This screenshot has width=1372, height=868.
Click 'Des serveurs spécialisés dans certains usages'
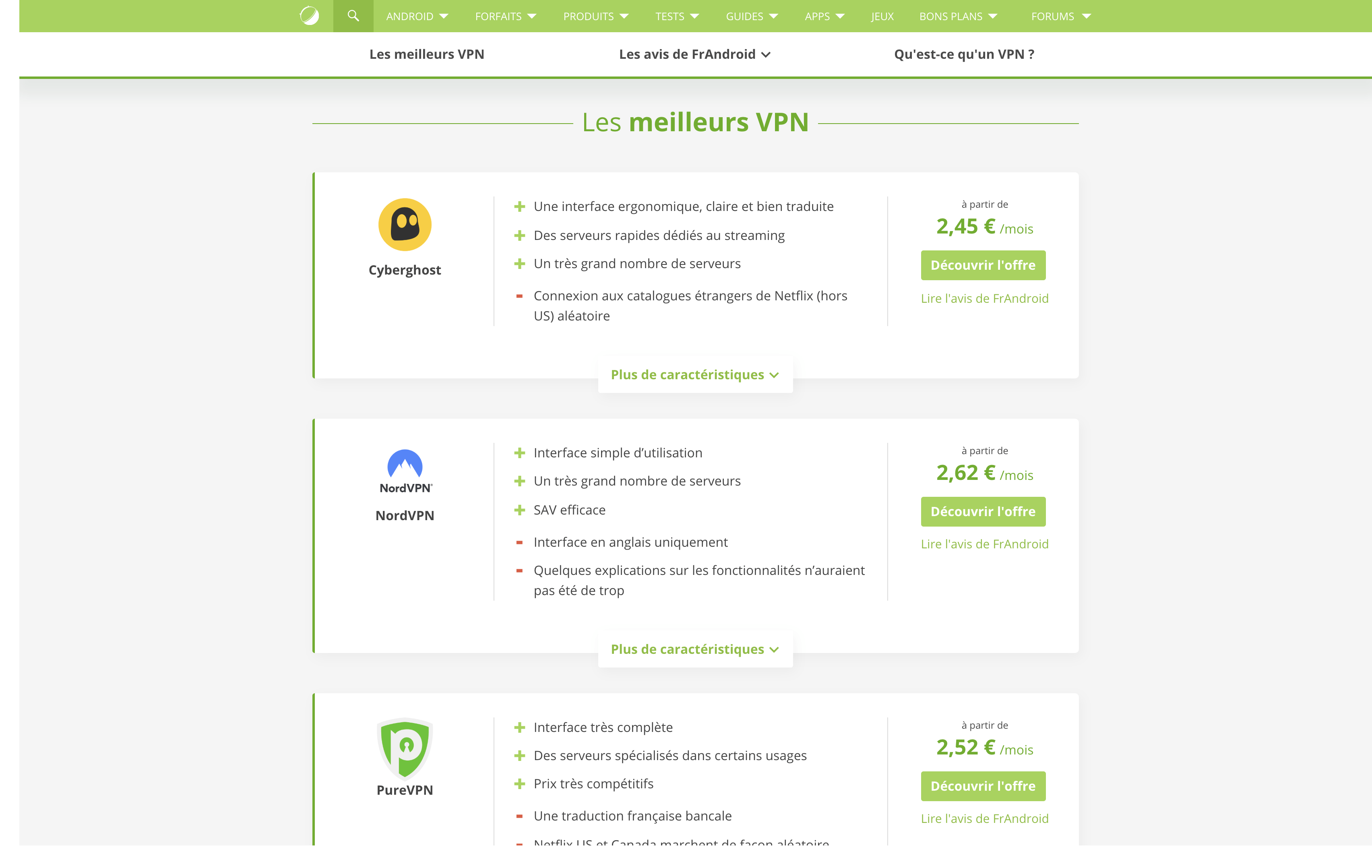tap(670, 755)
